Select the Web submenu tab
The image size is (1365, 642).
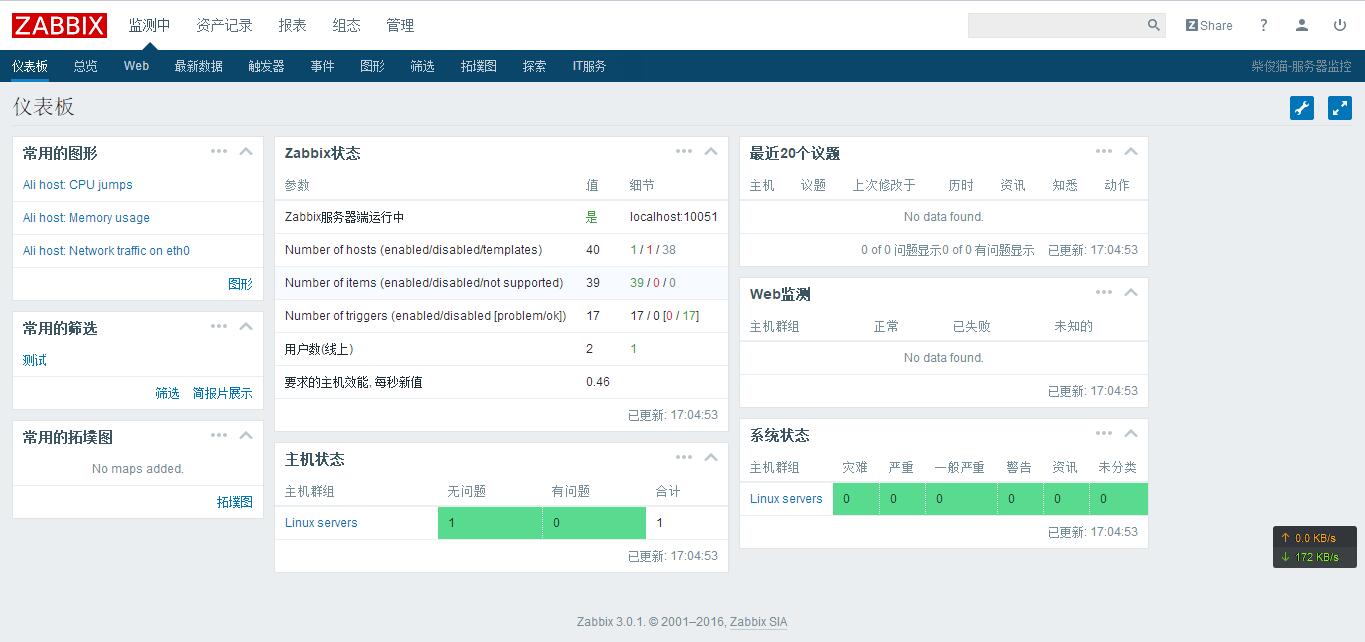click(x=136, y=66)
